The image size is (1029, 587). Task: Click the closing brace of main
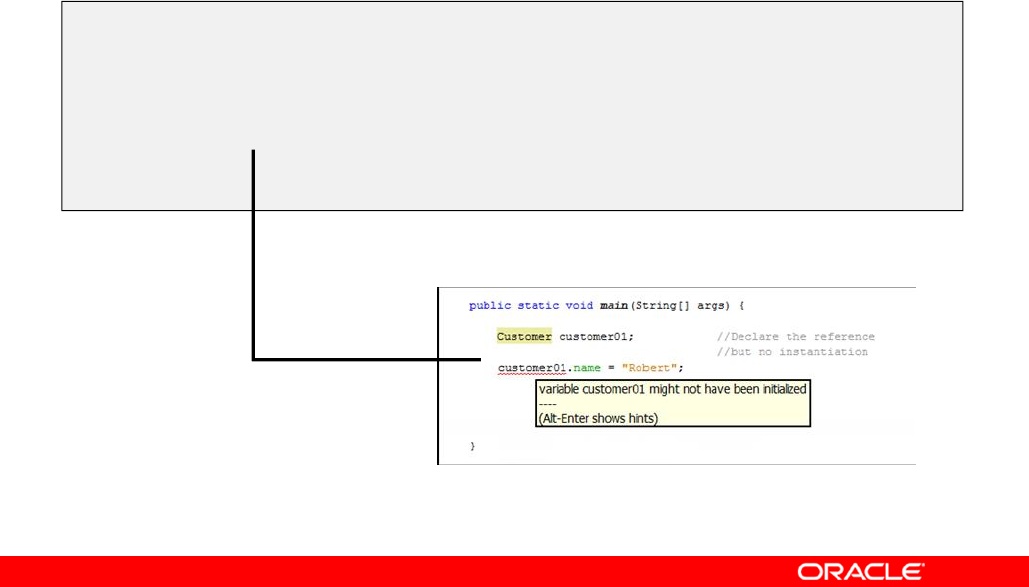coord(472,446)
